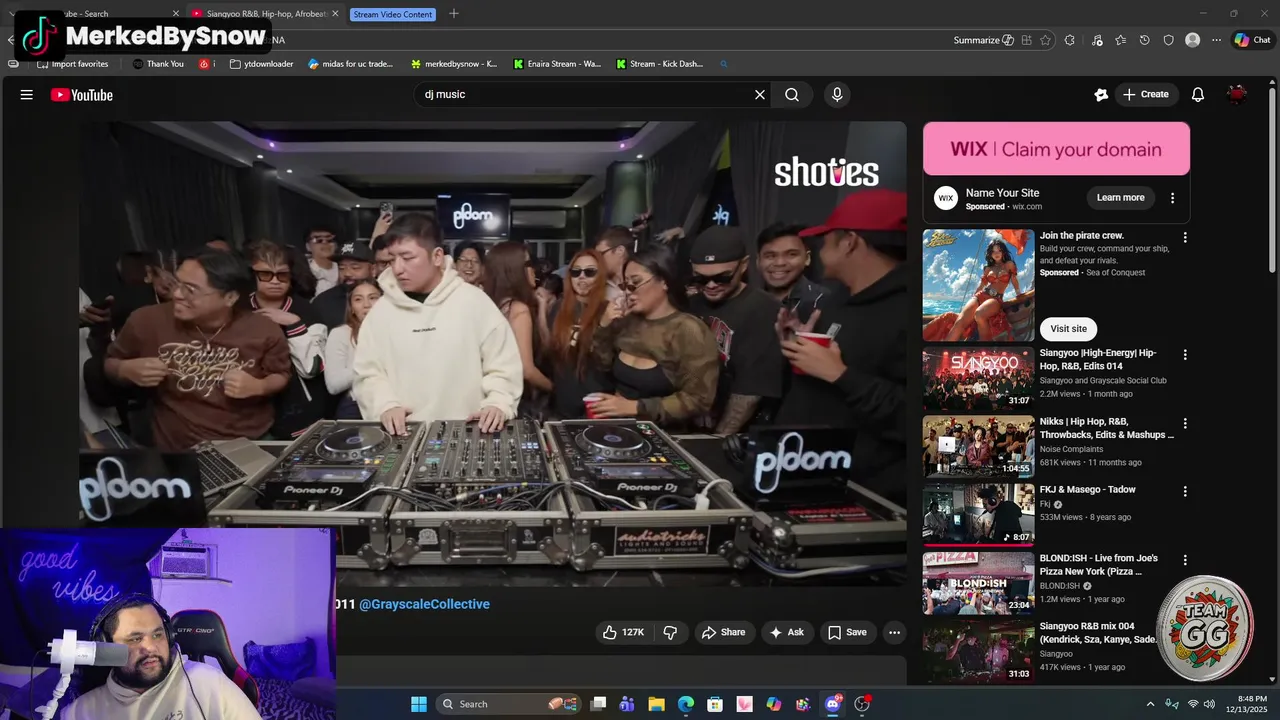This screenshot has height=720, width=1280.
Task: Open options for Siangyoo High-Energy video
Action: (1185, 355)
